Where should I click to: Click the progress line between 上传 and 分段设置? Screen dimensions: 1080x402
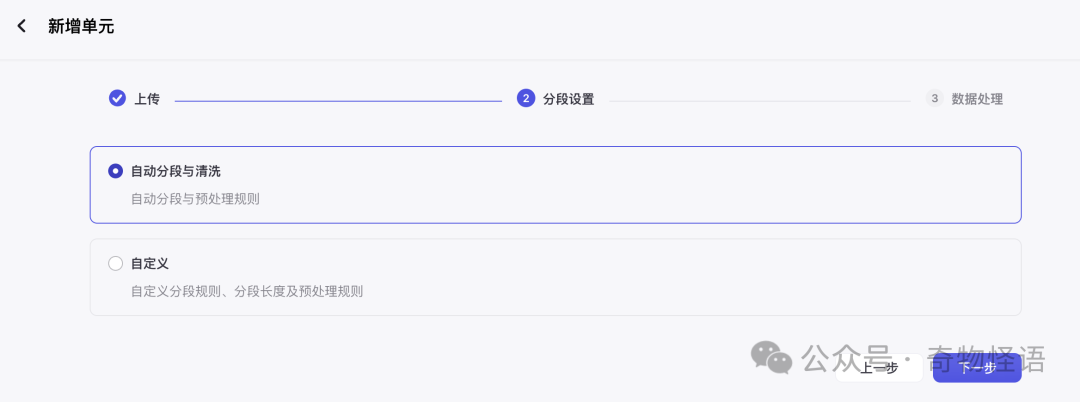click(x=338, y=100)
